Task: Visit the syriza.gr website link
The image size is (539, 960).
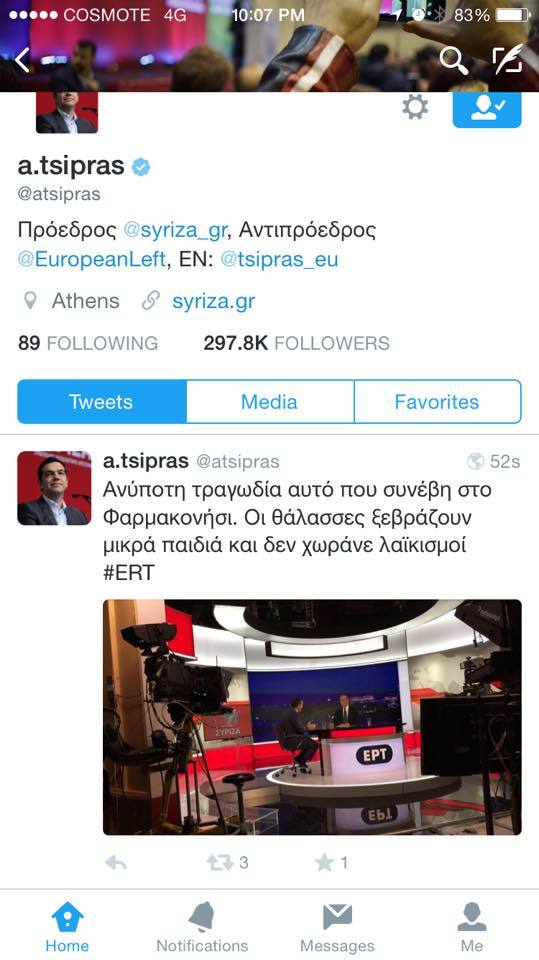Action: 213,301
